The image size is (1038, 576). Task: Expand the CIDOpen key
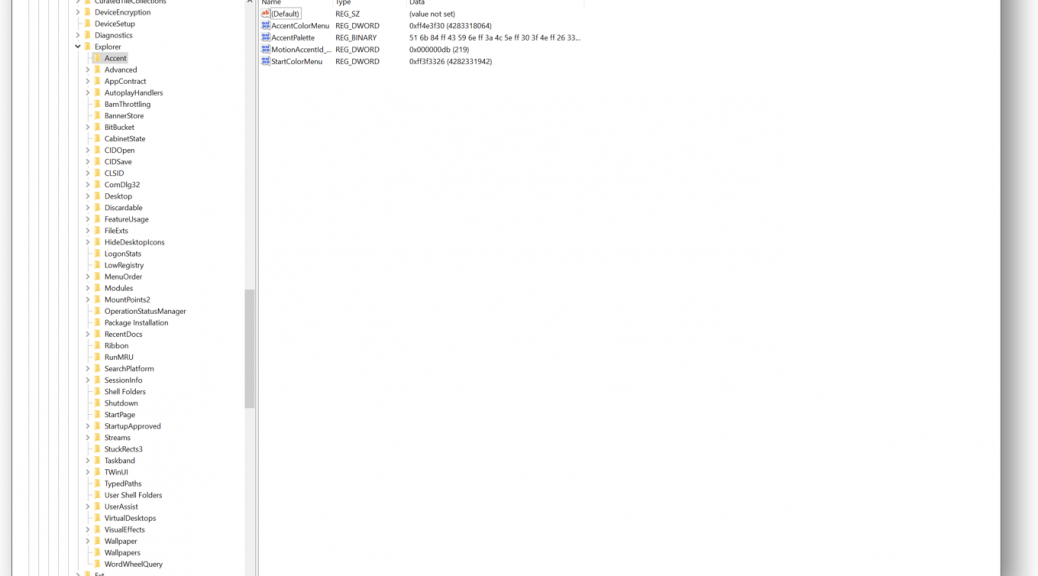(x=88, y=150)
